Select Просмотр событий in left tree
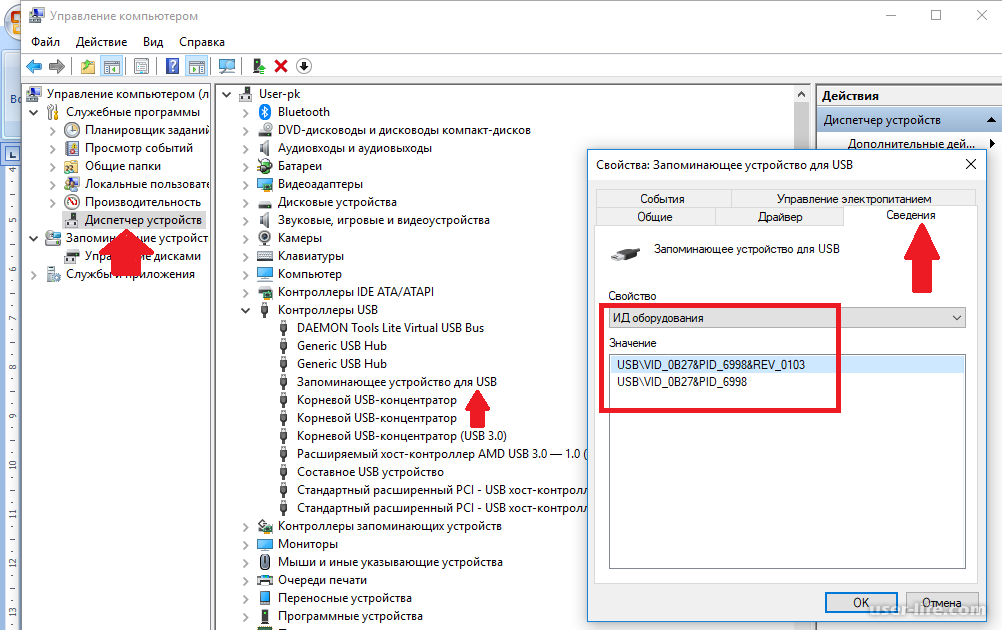 pos(139,148)
